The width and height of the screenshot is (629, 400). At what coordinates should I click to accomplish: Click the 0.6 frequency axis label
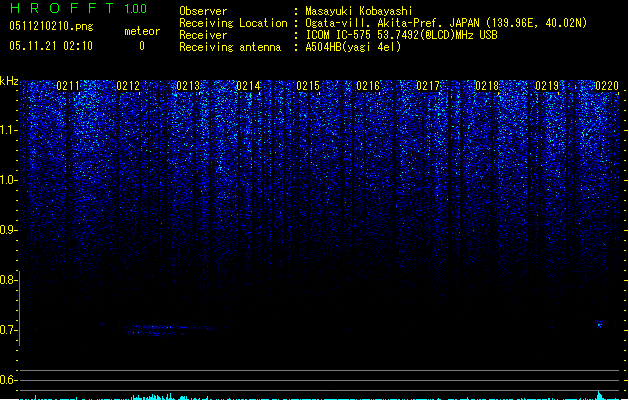coord(9,380)
